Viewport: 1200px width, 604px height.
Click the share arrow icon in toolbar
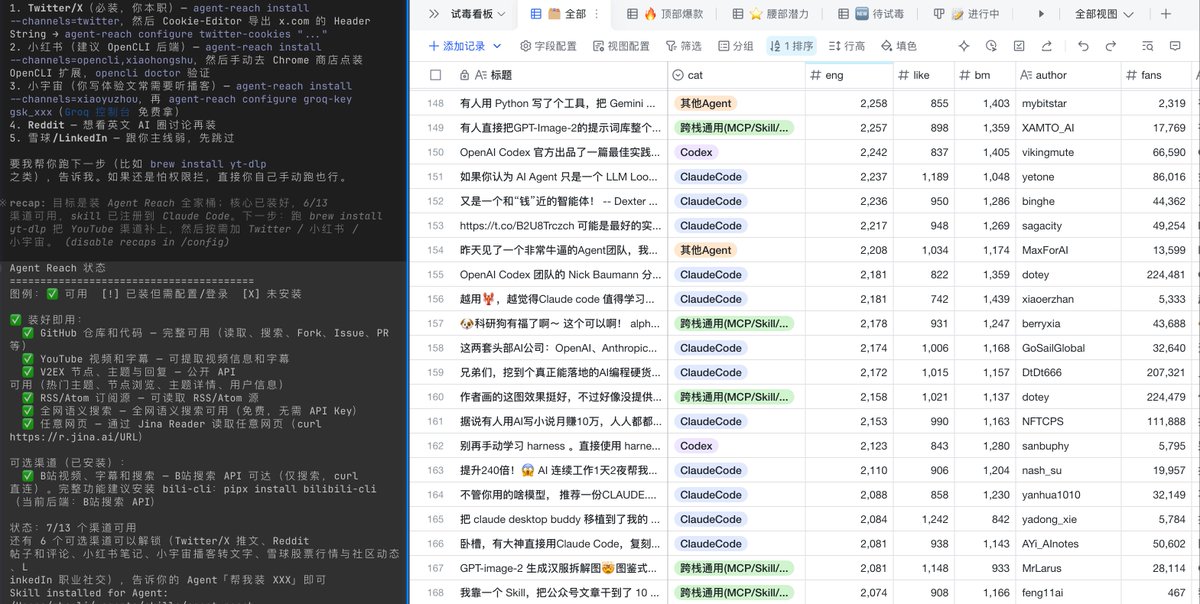[x=1045, y=46]
